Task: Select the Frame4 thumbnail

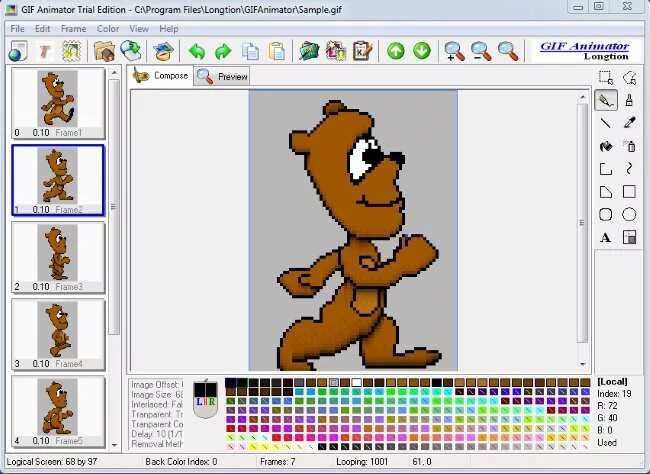Action: tap(58, 335)
